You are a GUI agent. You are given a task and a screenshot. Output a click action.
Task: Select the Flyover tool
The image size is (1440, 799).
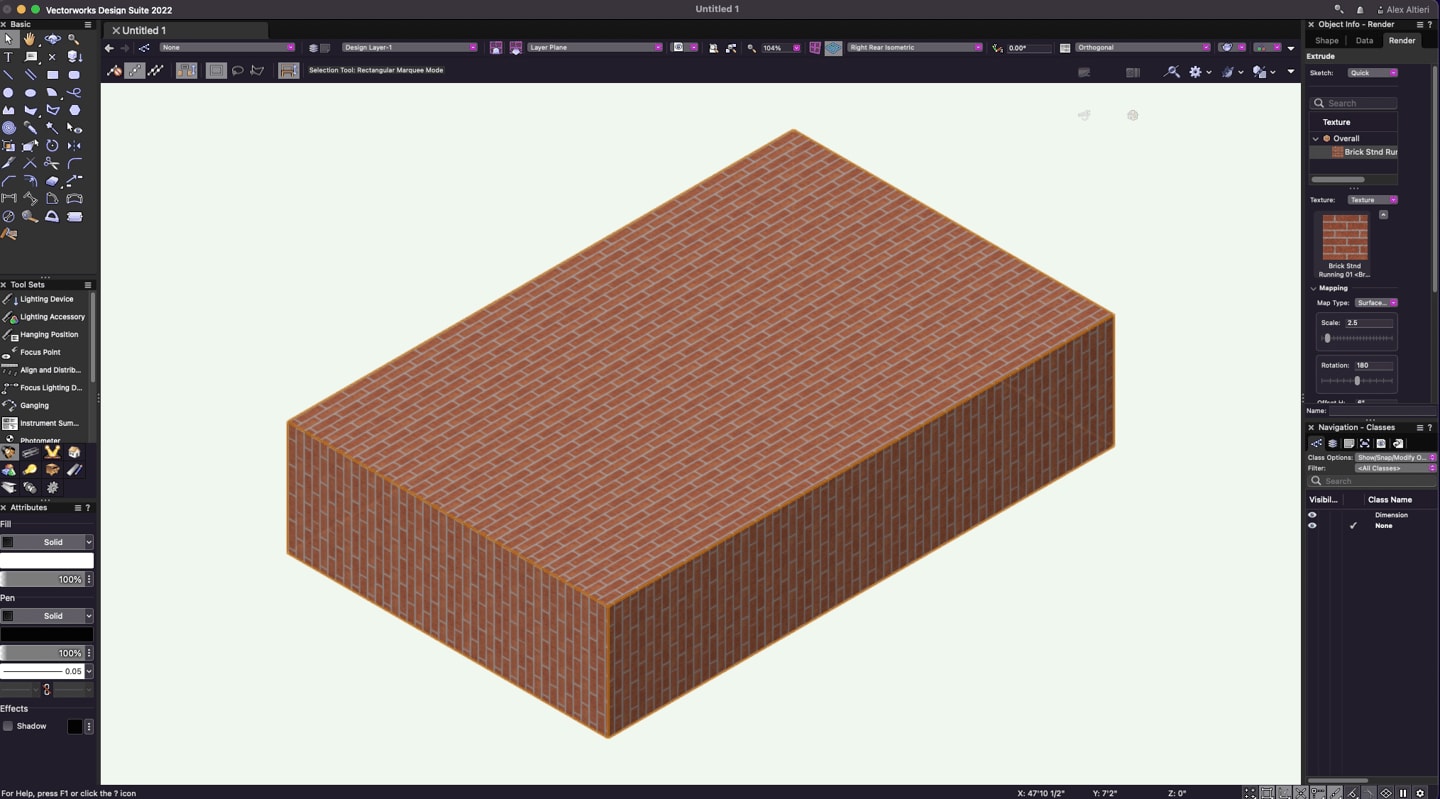[52, 39]
